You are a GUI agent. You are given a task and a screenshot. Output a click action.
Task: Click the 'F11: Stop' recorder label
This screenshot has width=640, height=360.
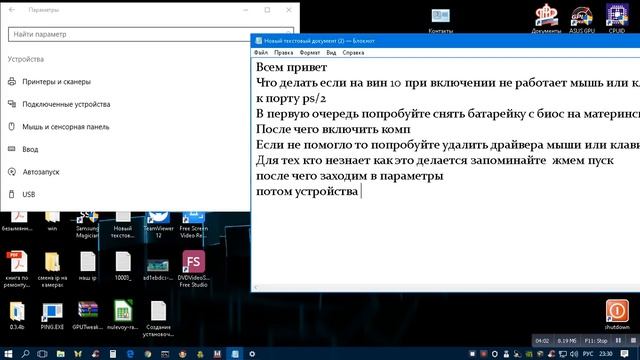(596, 340)
